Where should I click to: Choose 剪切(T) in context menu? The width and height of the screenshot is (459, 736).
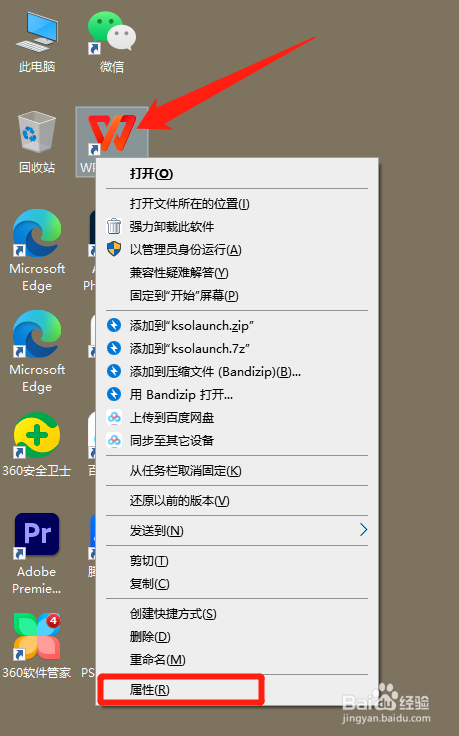pyautogui.click(x=237, y=560)
